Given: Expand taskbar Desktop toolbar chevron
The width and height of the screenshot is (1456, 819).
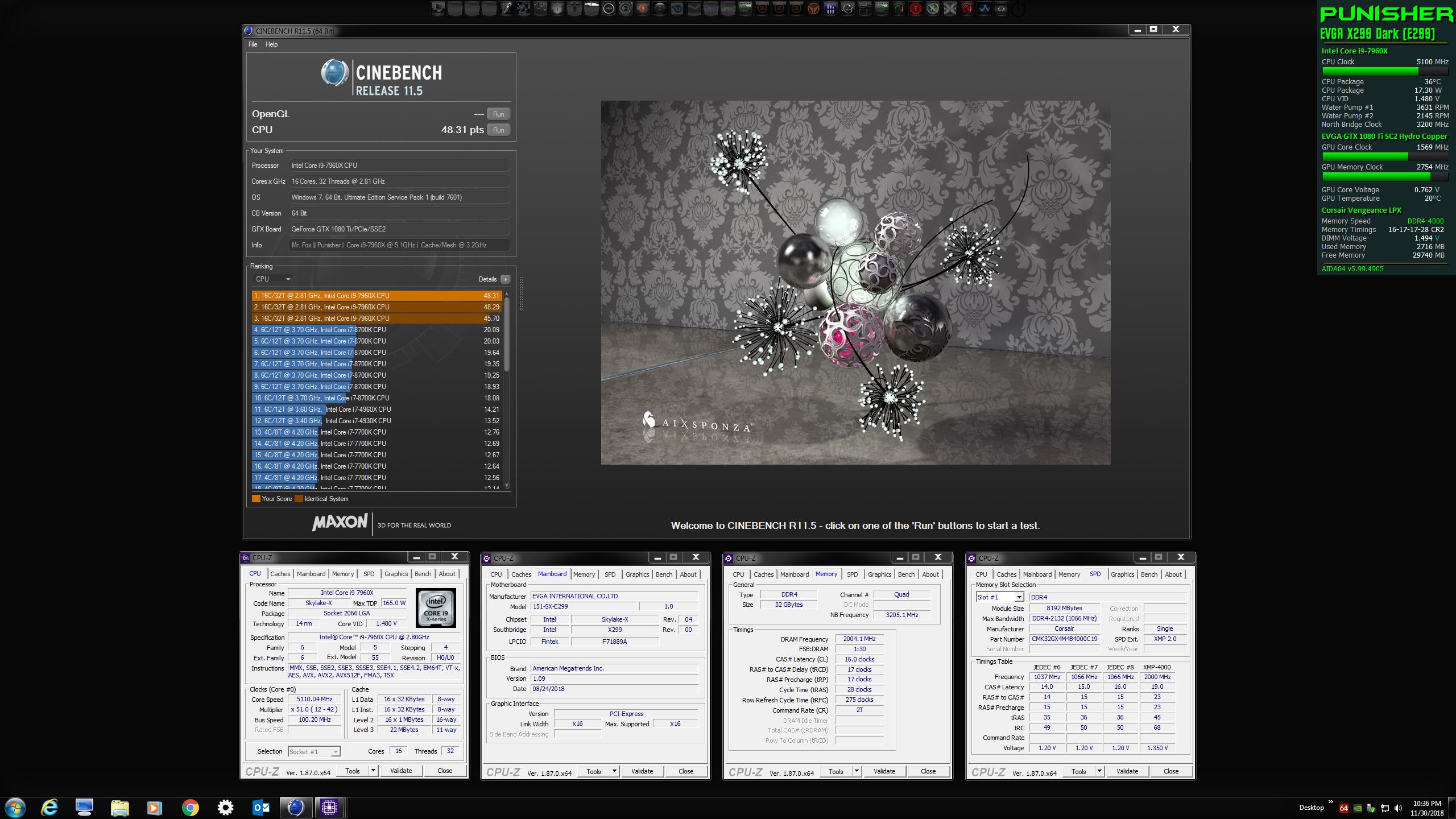Looking at the screenshot, I should (x=1330, y=802).
